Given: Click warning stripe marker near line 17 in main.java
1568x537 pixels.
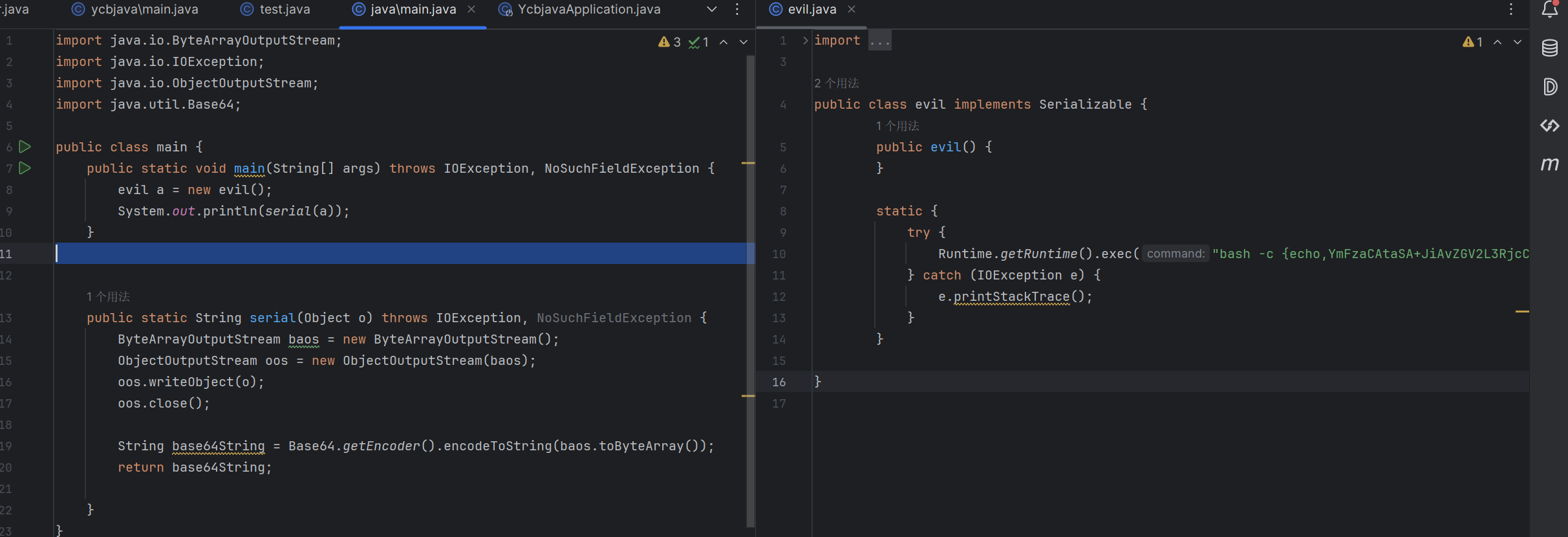Looking at the screenshot, I should (x=748, y=396).
